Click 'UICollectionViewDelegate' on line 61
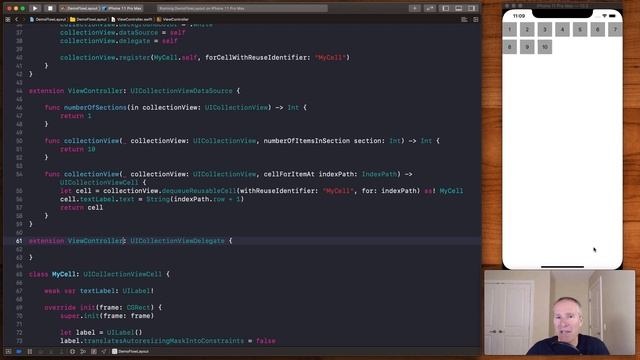The width and height of the screenshot is (640, 360). coord(178,241)
